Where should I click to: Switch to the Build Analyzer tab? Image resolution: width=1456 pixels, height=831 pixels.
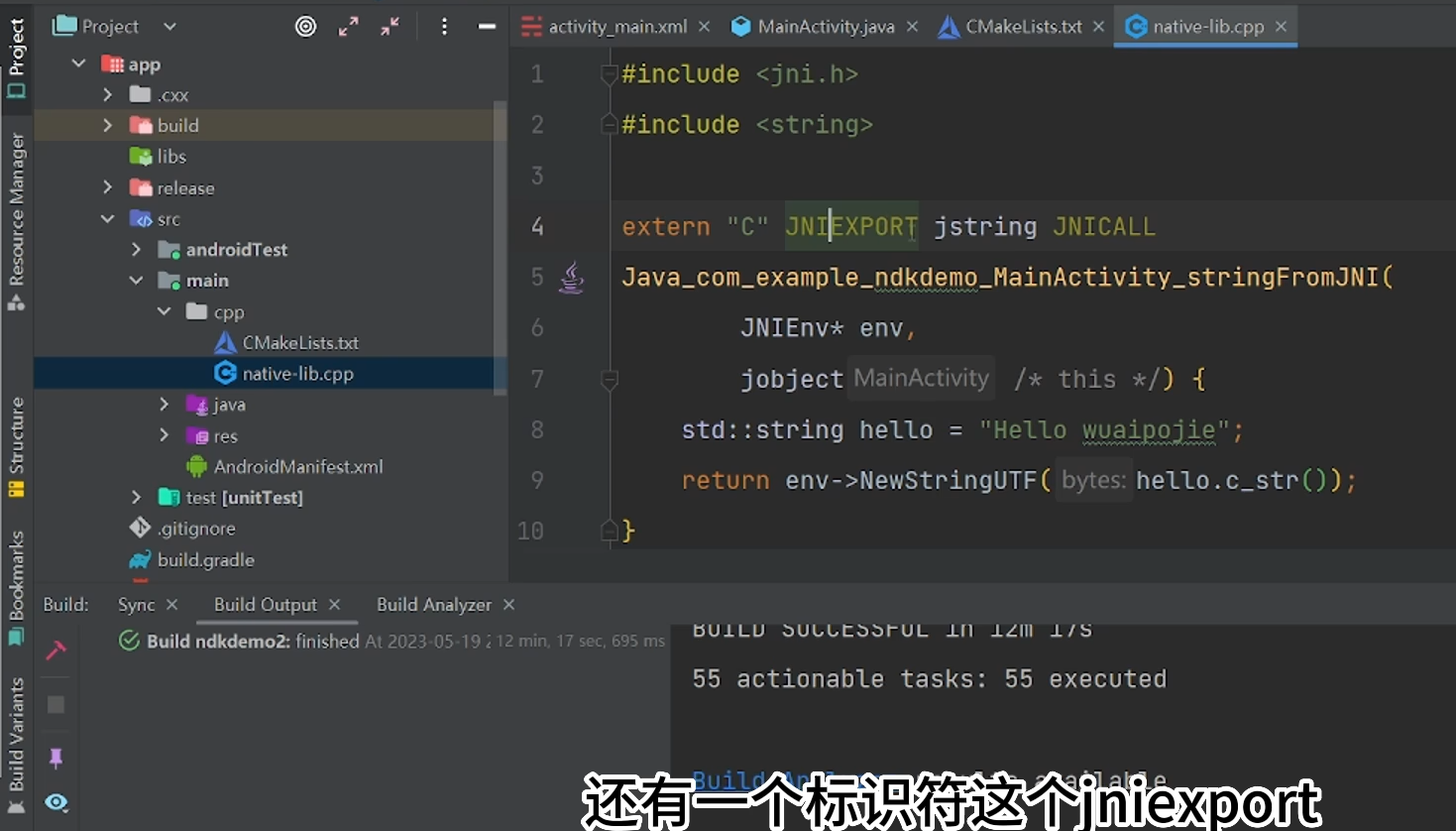(x=434, y=605)
